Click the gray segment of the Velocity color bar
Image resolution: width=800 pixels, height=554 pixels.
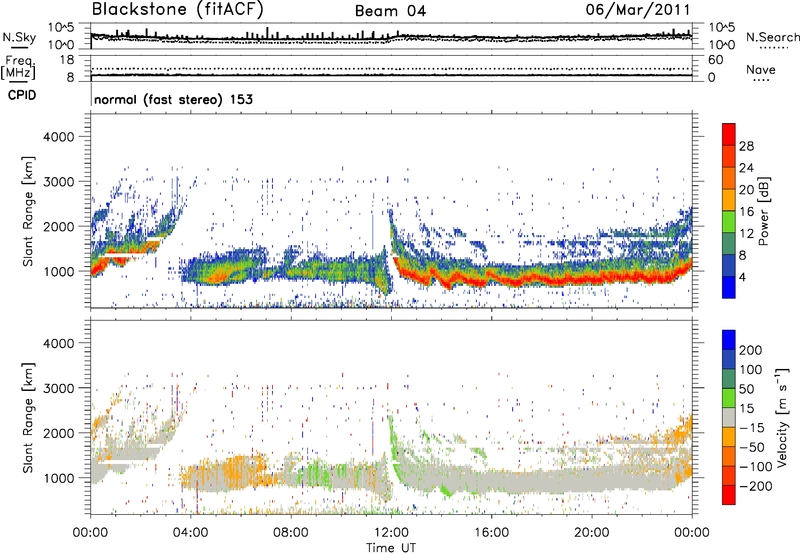coord(729,417)
